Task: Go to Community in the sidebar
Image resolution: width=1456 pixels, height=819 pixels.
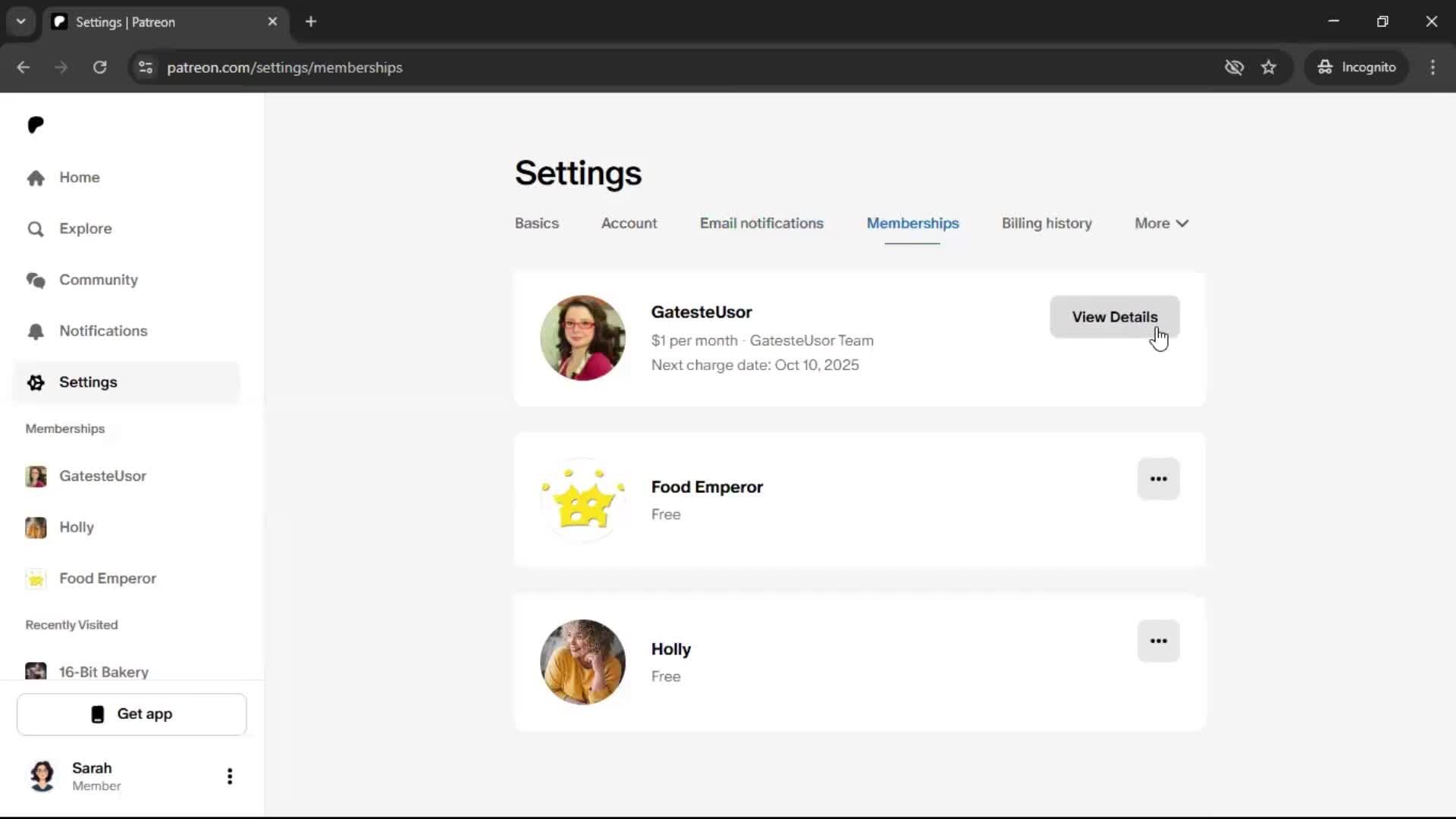Action: (126, 281)
